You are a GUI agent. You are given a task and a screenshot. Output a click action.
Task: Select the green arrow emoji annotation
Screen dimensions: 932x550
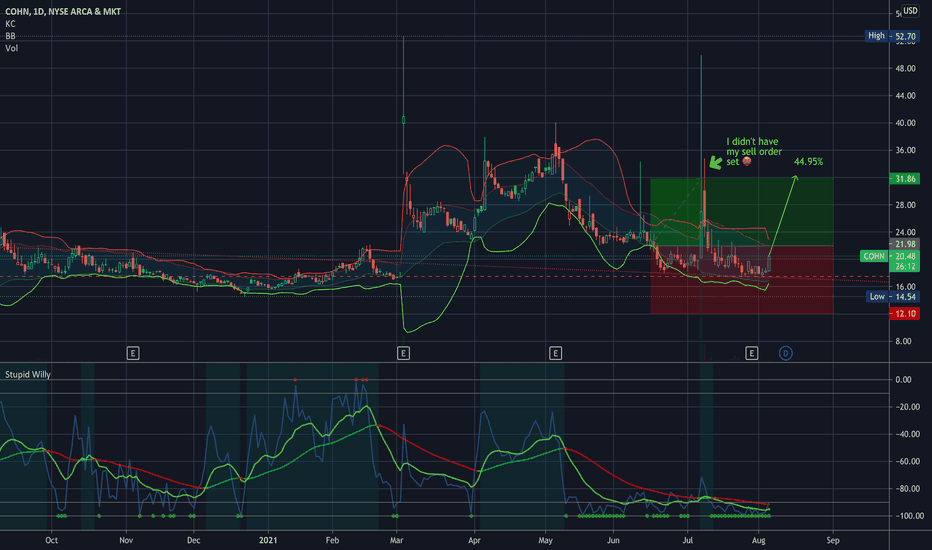click(x=715, y=162)
